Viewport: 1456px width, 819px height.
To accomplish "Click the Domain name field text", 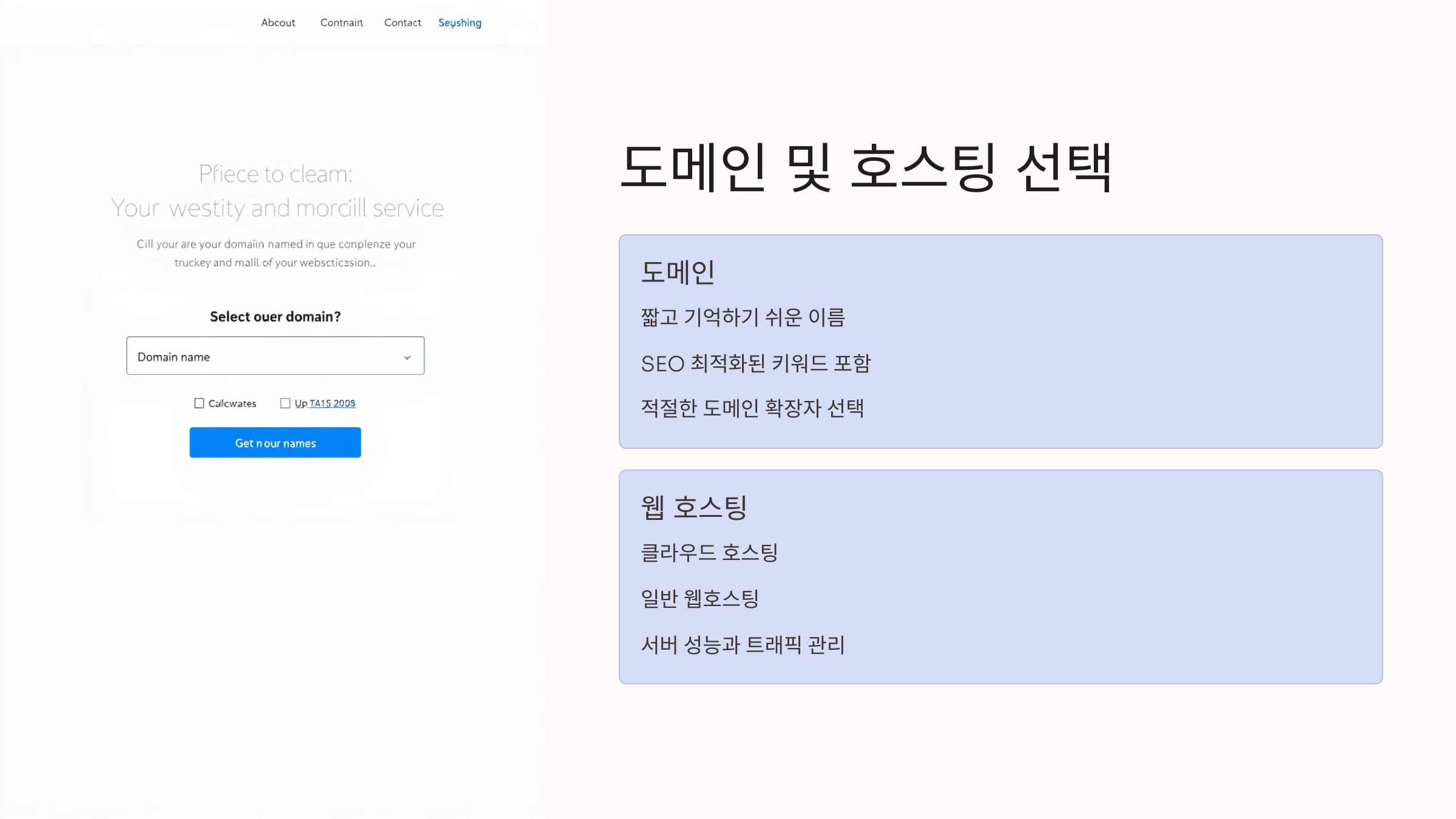I will point(174,357).
